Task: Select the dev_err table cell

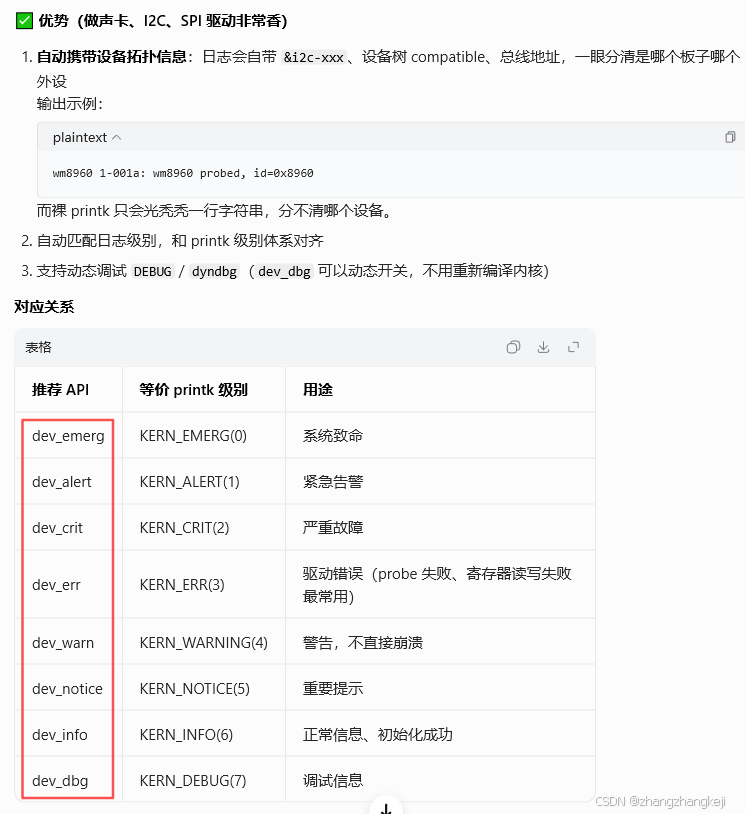Action: point(69,585)
